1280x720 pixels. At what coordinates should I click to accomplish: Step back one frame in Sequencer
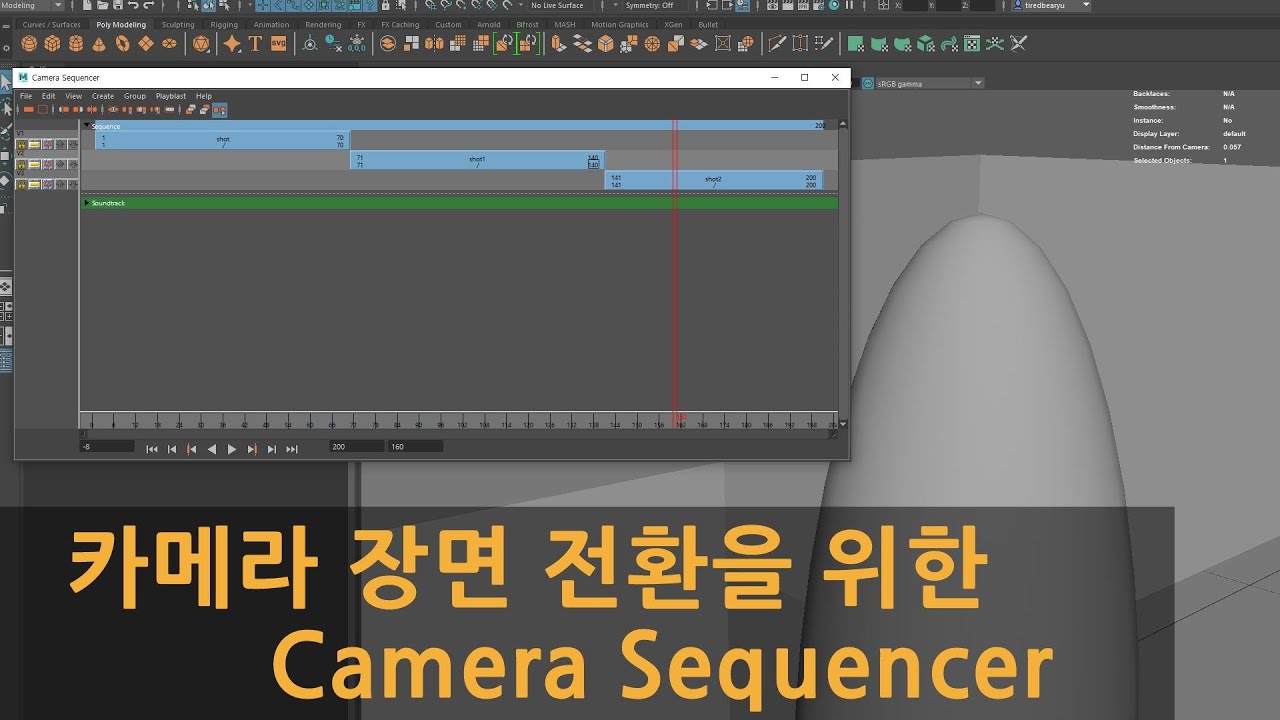pos(172,449)
